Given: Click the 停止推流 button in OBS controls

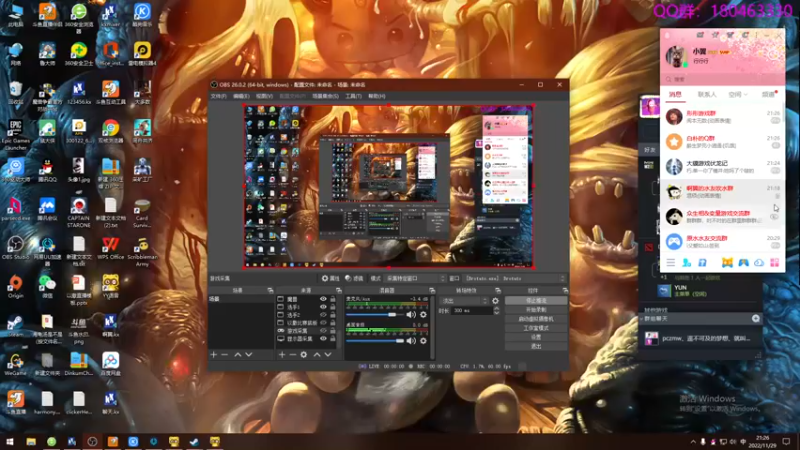Looking at the screenshot, I should [x=536, y=301].
